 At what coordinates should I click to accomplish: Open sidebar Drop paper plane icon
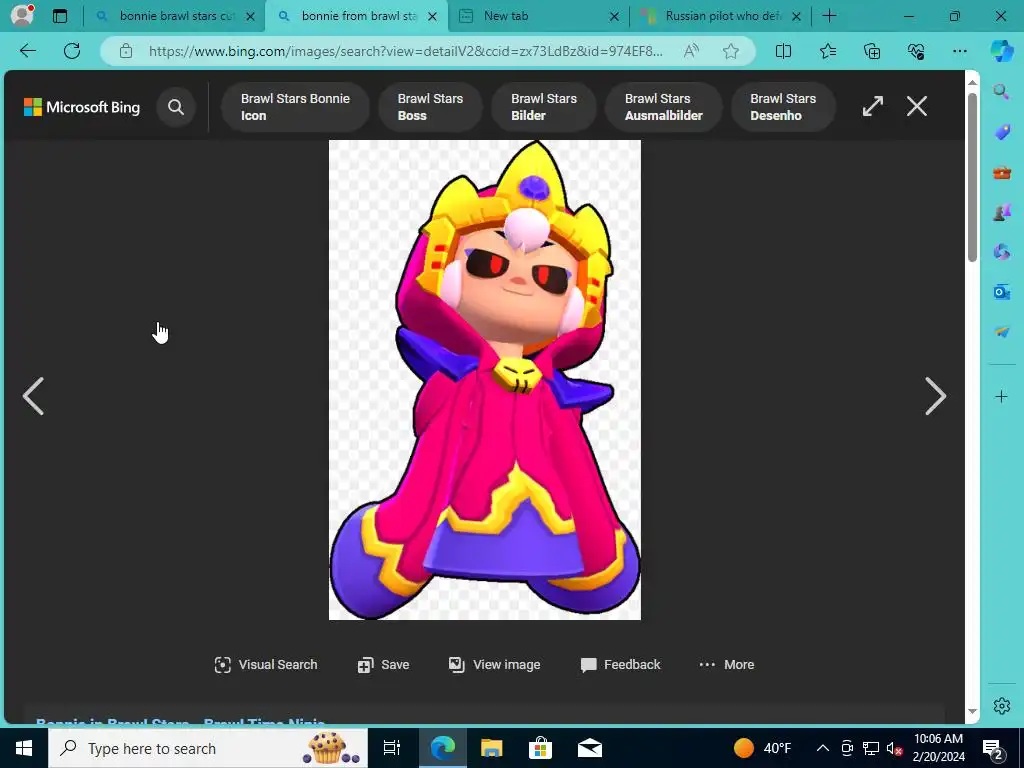(x=1001, y=332)
